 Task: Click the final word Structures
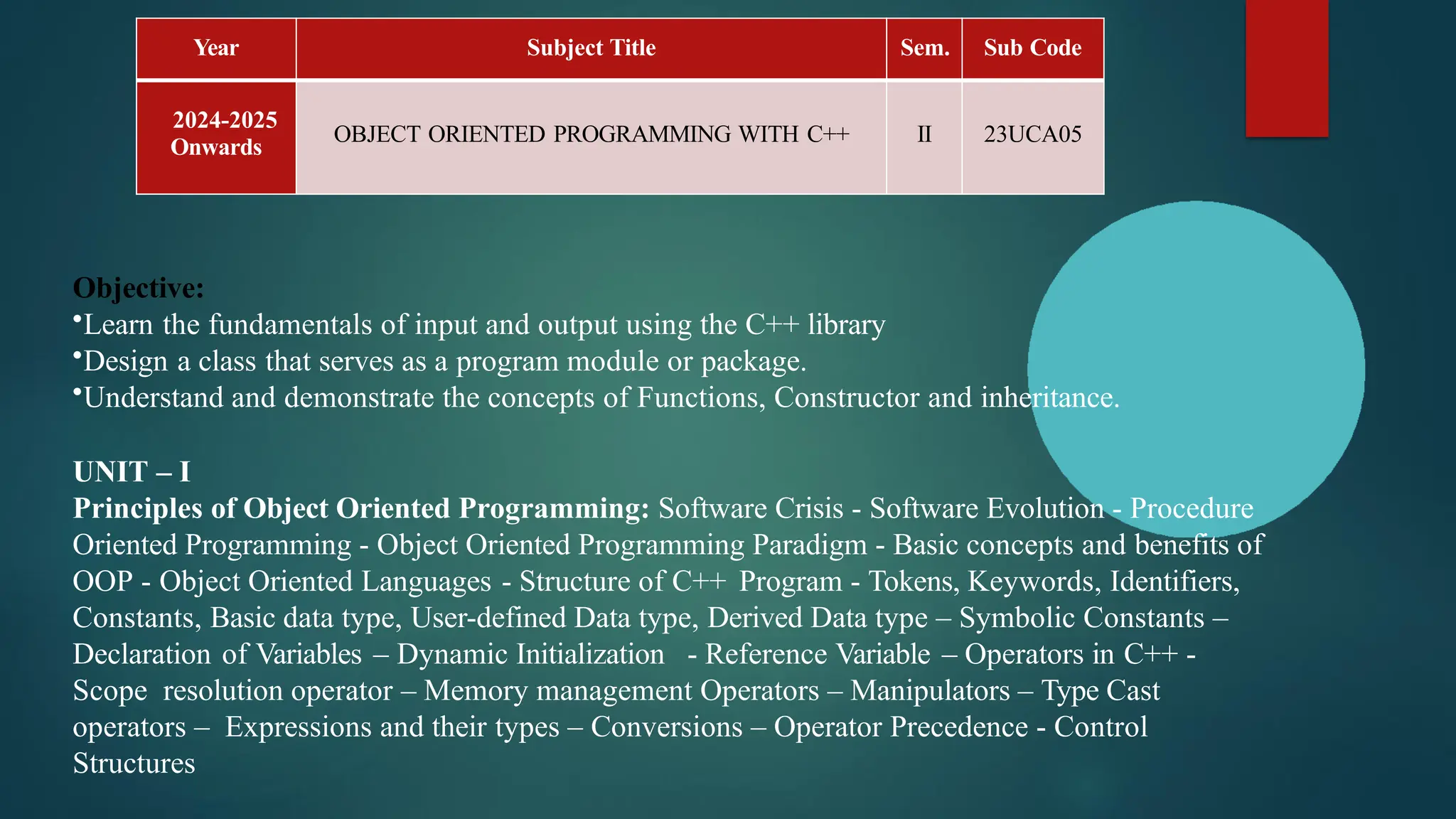point(134,764)
